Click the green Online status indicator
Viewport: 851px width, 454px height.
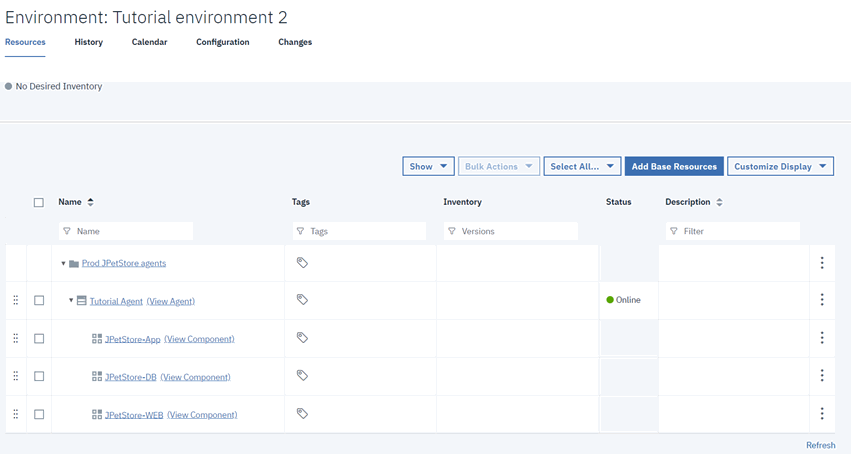pyautogui.click(x=610, y=300)
